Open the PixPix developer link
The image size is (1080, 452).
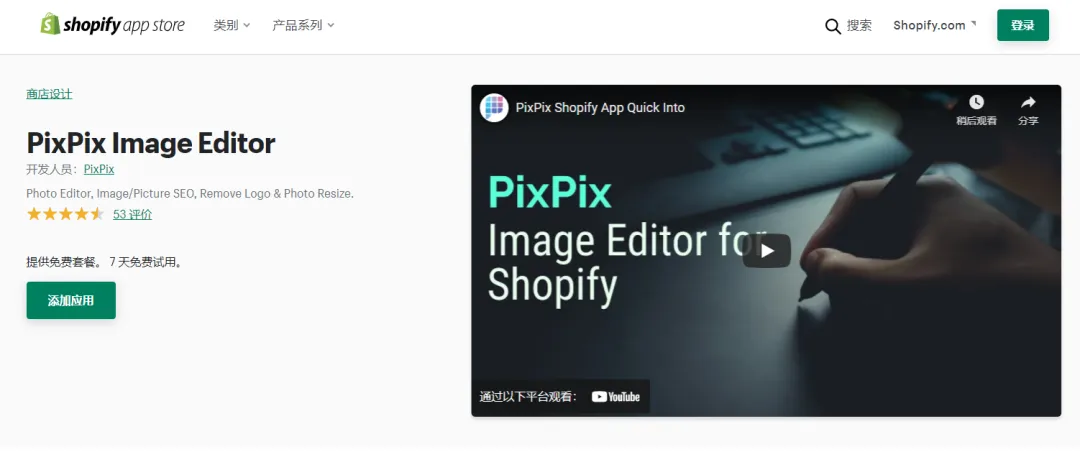coord(99,169)
